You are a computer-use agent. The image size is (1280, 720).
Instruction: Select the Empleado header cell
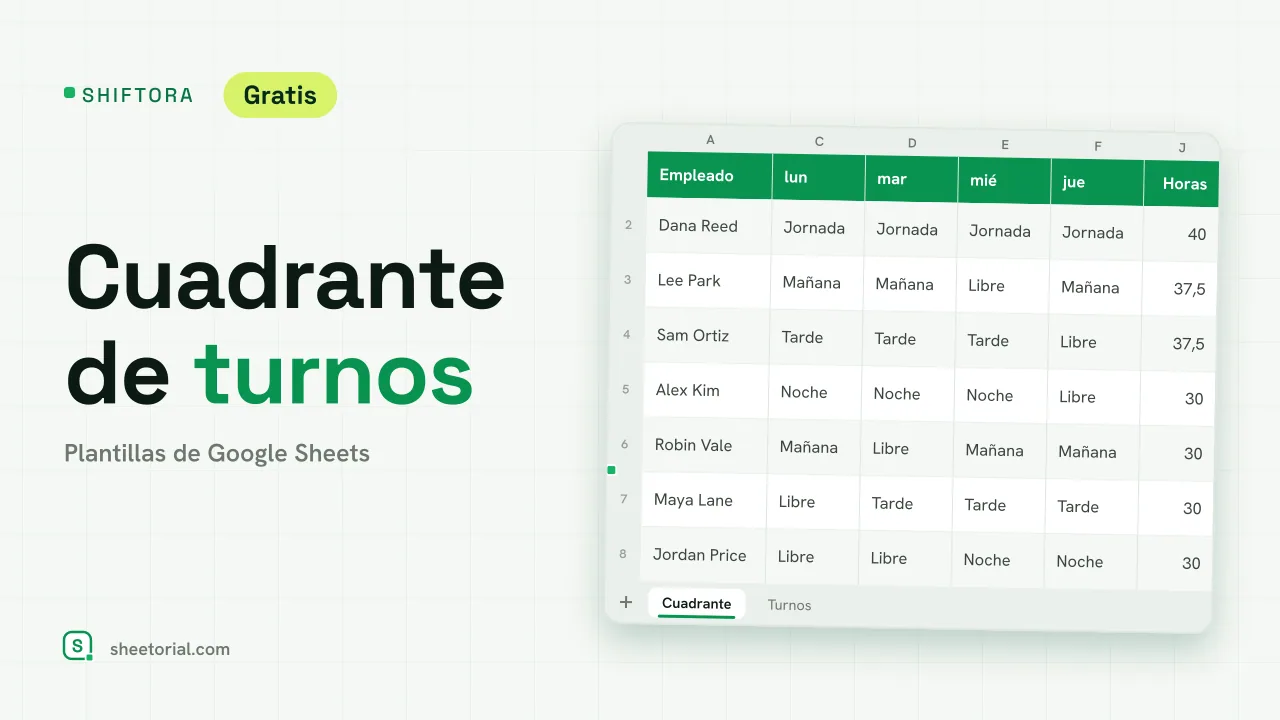710,176
